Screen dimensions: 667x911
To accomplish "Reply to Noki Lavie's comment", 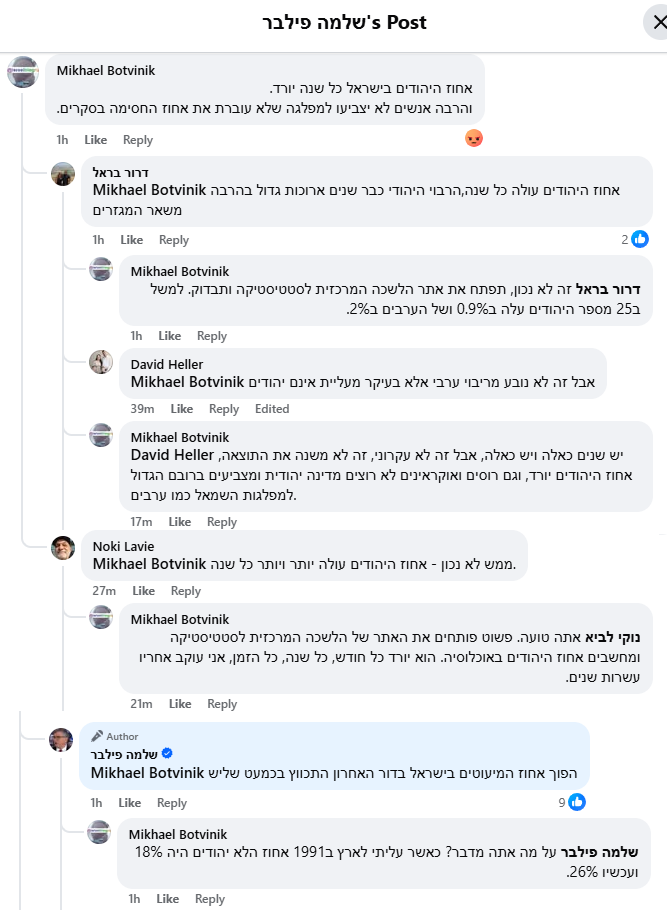I will click(x=186, y=591).
